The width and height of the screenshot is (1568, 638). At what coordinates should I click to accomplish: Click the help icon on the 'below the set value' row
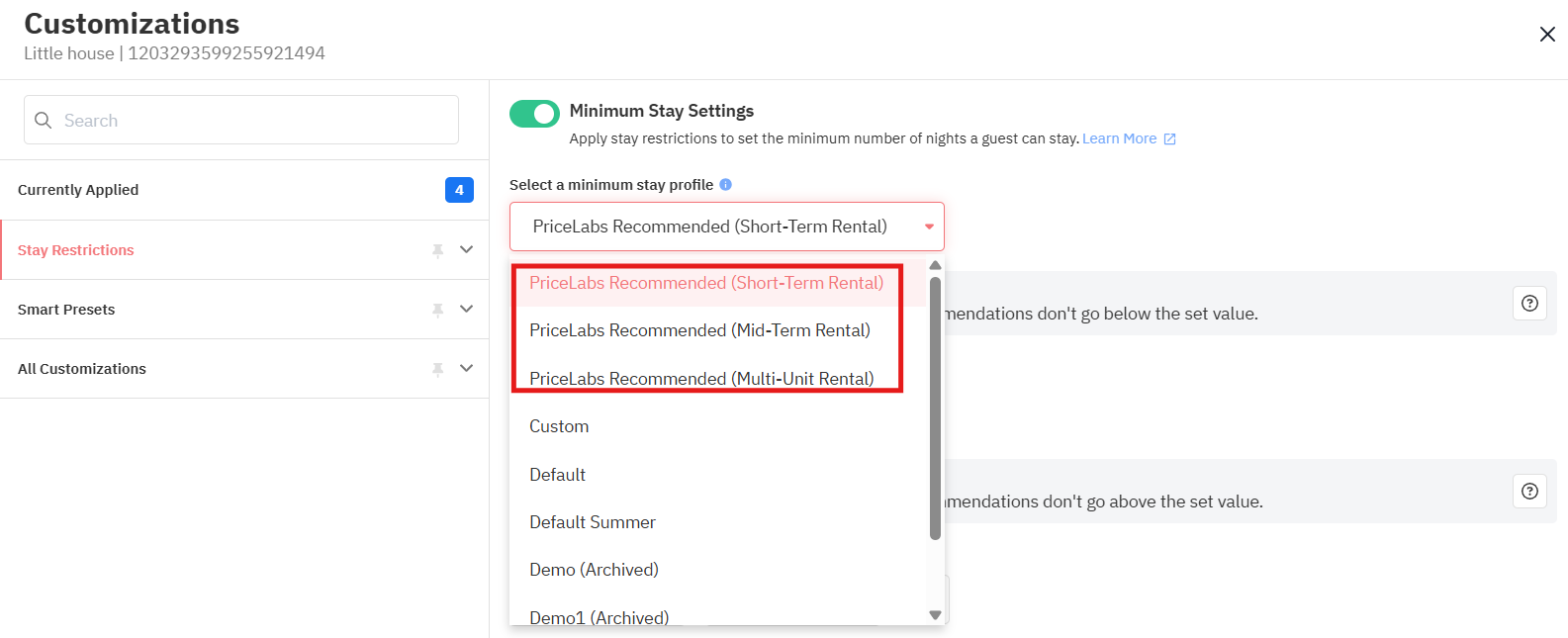[x=1529, y=304]
